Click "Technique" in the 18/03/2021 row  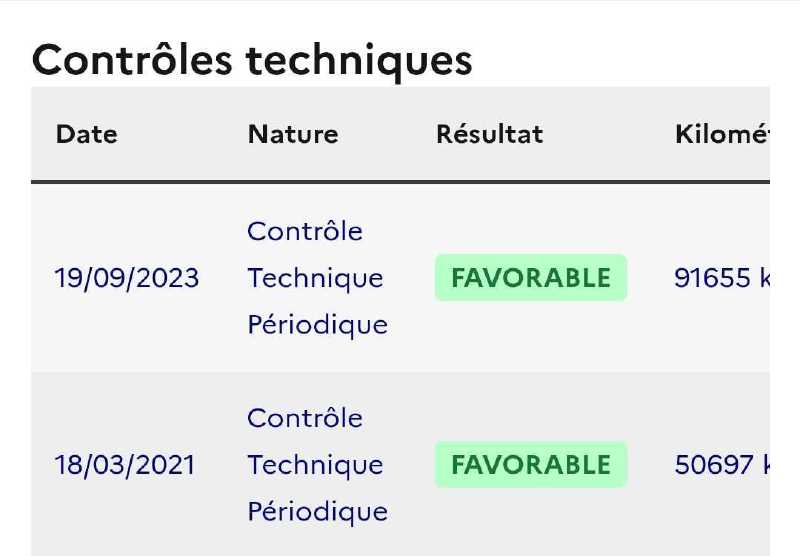pyautogui.click(x=315, y=465)
